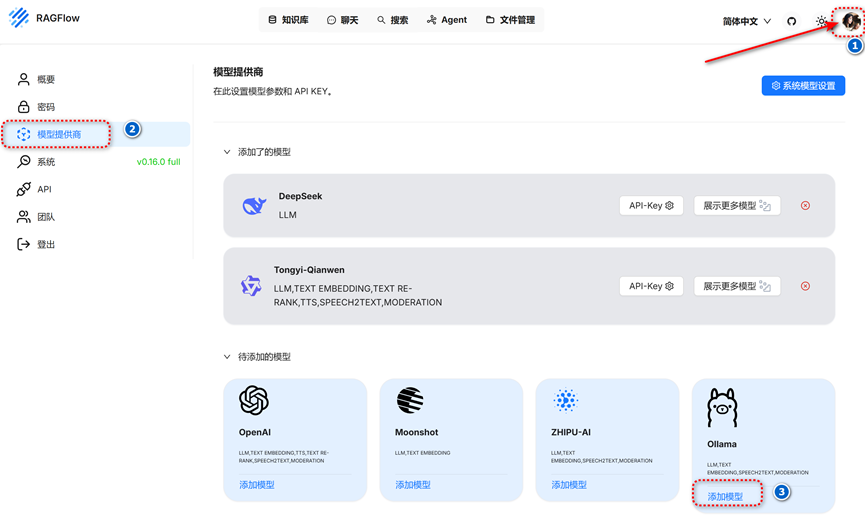
Task: Click the 系统 sidebar icon
Action: pos(23,162)
